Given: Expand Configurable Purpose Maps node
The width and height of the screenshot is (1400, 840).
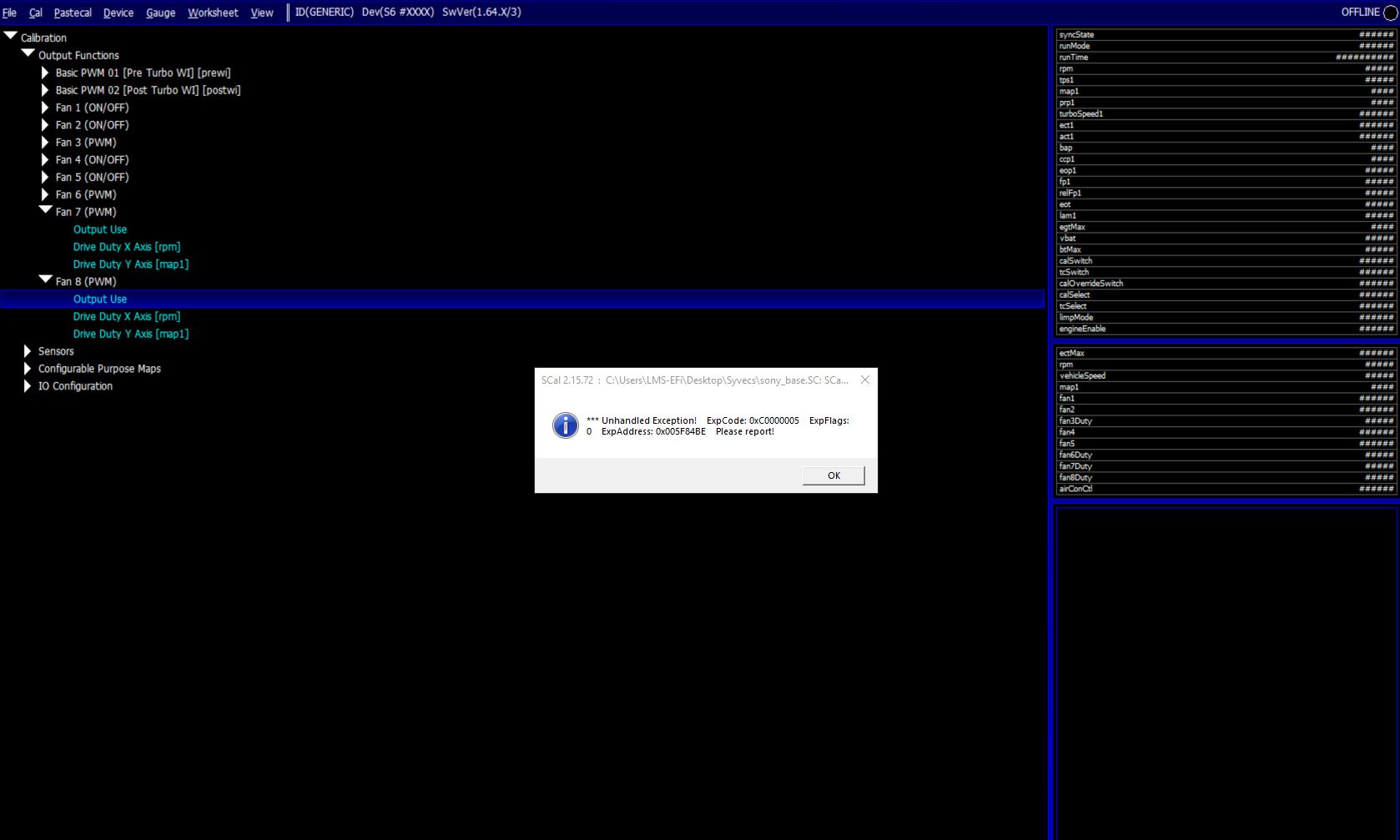Looking at the screenshot, I should click(x=28, y=369).
